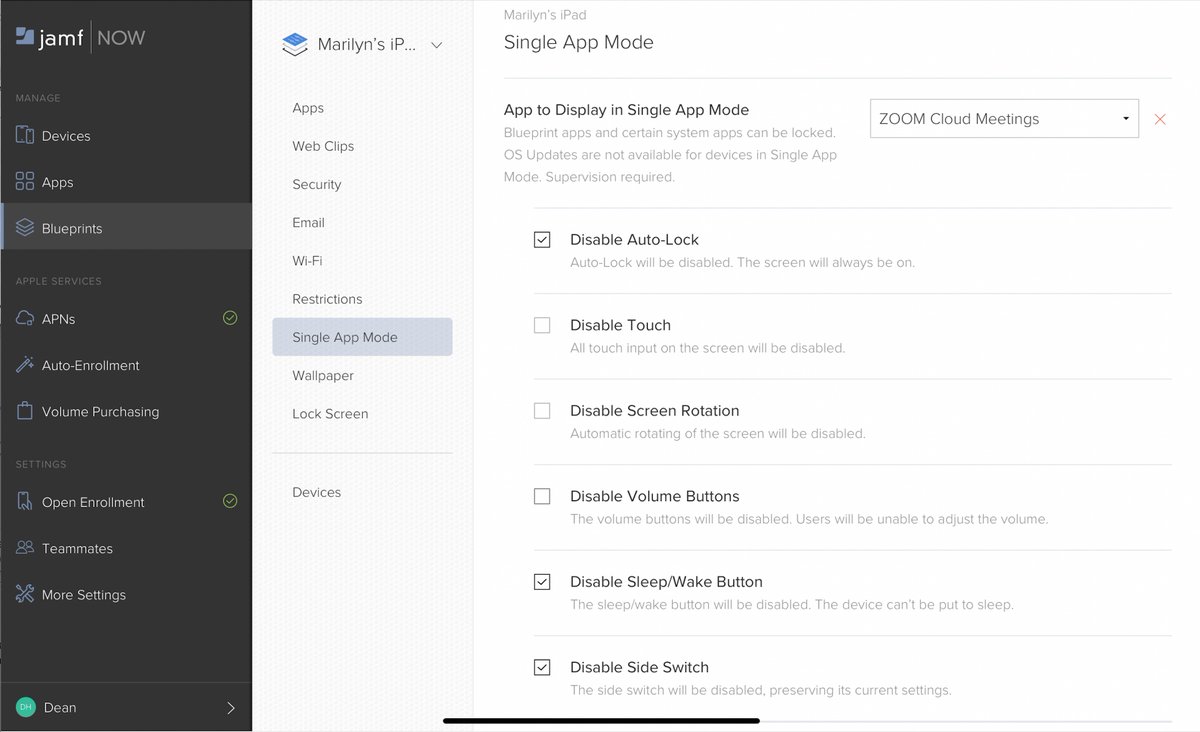Screen dimensions: 1200x732
Task: Open Devices via its sidebar icon
Action: (x=25, y=136)
